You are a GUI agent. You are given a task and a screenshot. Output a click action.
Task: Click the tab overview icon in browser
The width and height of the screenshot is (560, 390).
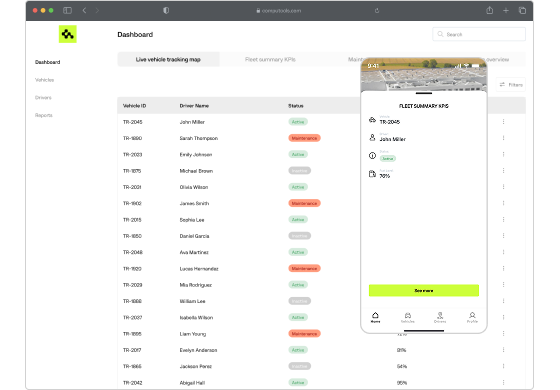(522, 10)
